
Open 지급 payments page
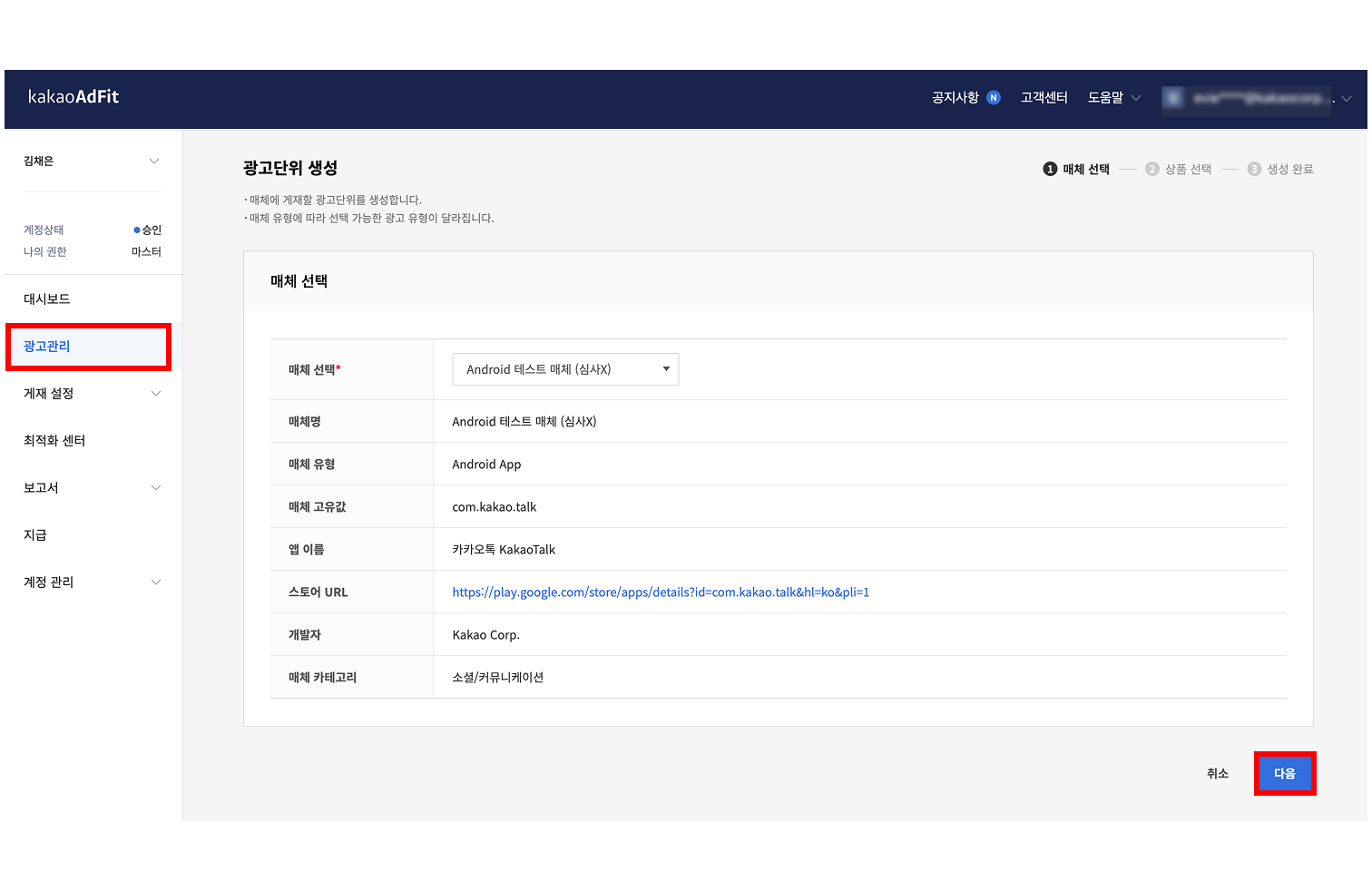35,534
